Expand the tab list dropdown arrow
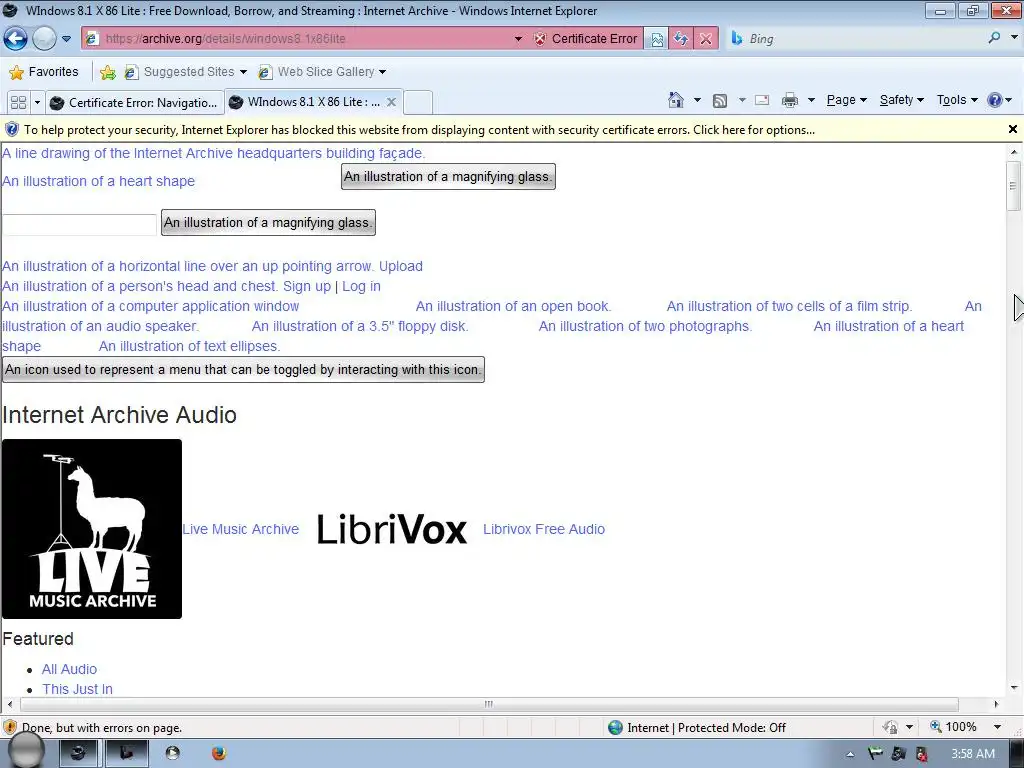This screenshot has width=1024, height=768. click(x=37, y=103)
